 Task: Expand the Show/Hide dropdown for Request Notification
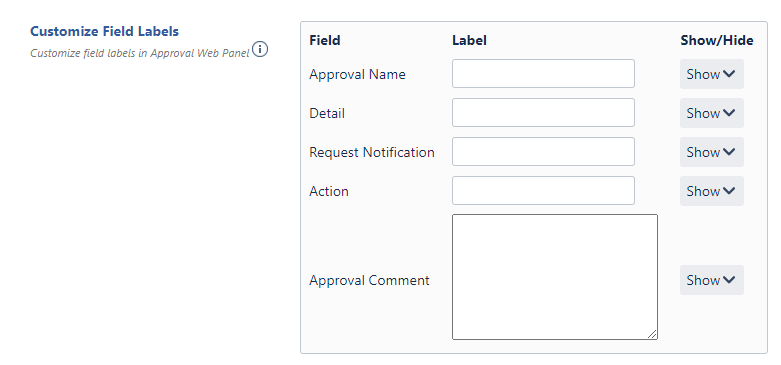point(711,152)
